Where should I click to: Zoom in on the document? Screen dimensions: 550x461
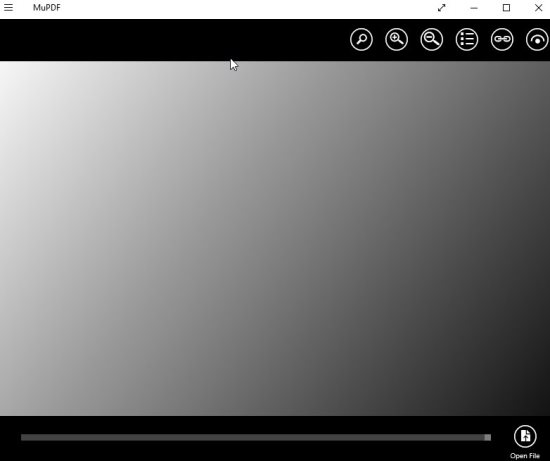coord(396,39)
